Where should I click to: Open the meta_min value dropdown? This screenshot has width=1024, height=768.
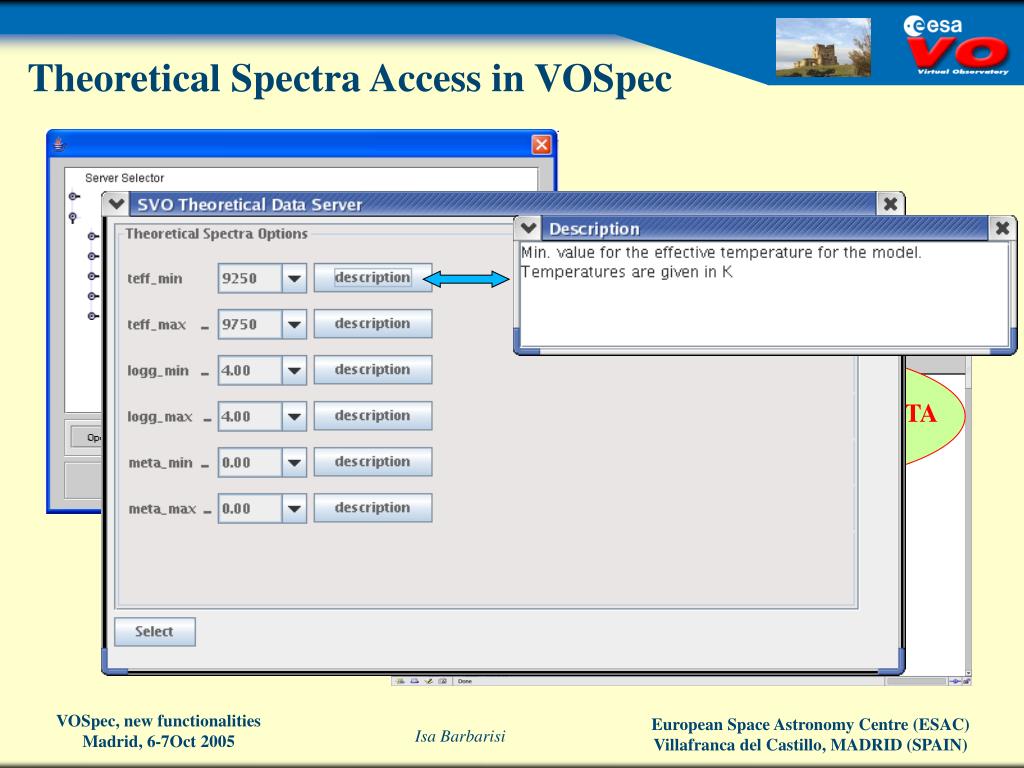294,462
